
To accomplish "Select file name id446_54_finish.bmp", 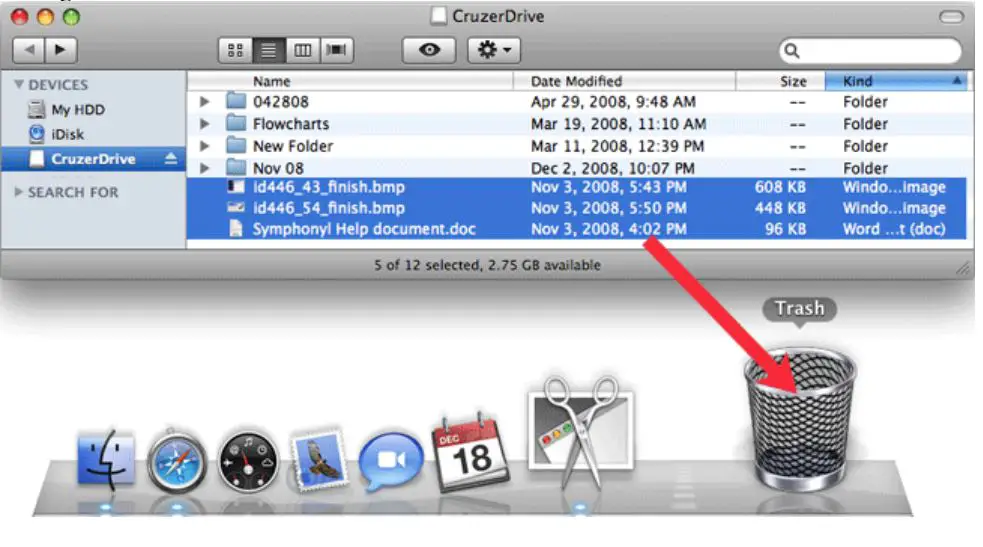I will point(329,208).
